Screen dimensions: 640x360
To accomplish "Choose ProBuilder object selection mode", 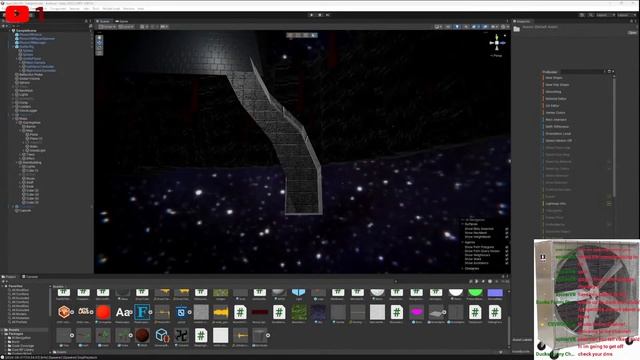I will [x=290, y=35].
